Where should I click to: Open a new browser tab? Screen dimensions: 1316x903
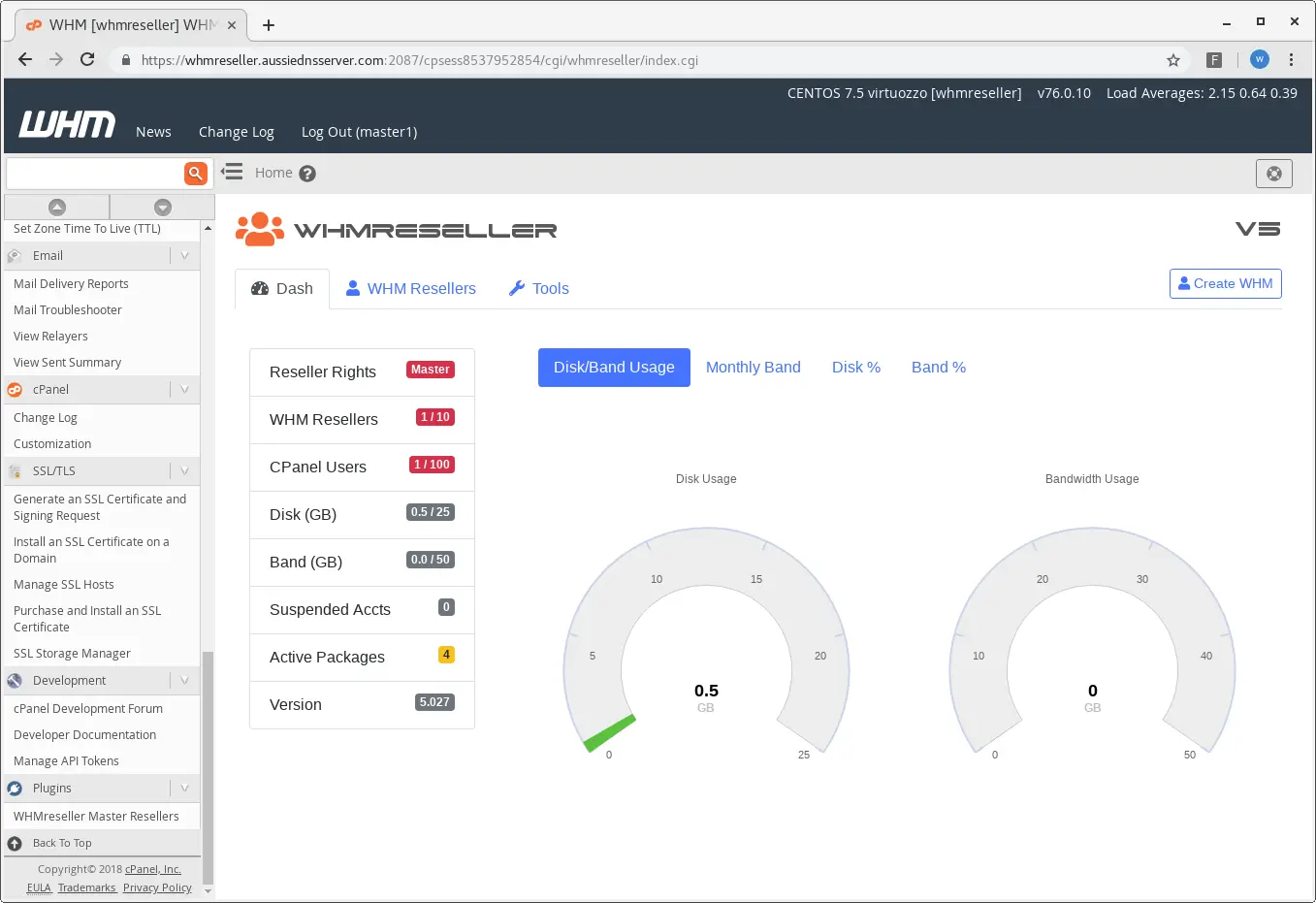click(269, 25)
